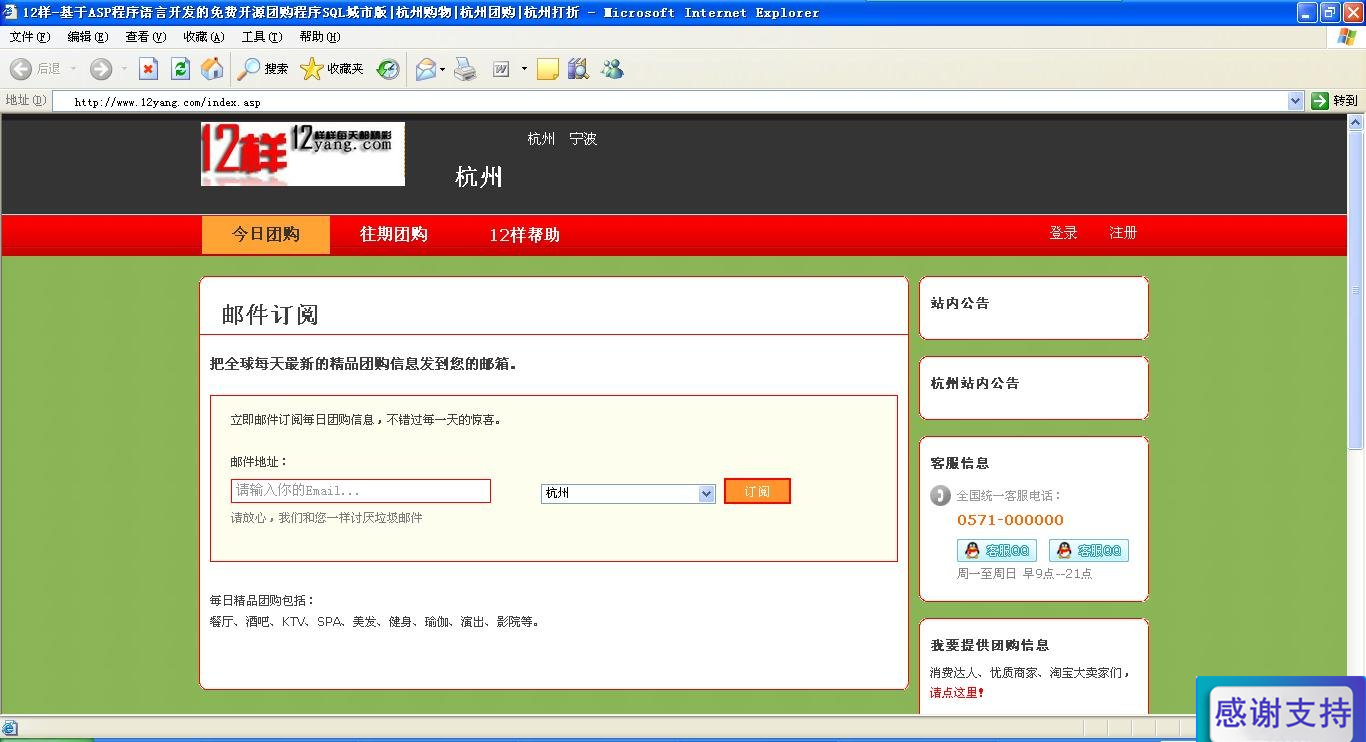Edit with Word toolbar icon
Screen dimensions: 1366x742
coord(501,69)
